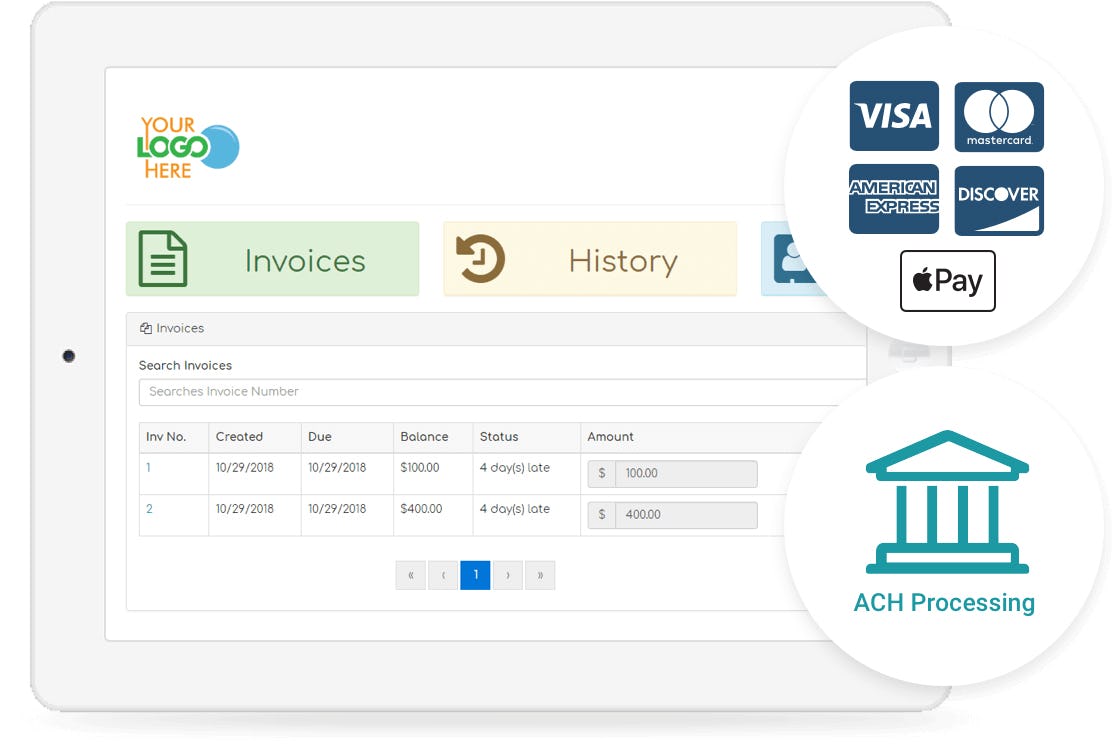Image resolution: width=1118 pixels, height=744 pixels.
Task: Select the American Express logo
Action: click(x=894, y=199)
